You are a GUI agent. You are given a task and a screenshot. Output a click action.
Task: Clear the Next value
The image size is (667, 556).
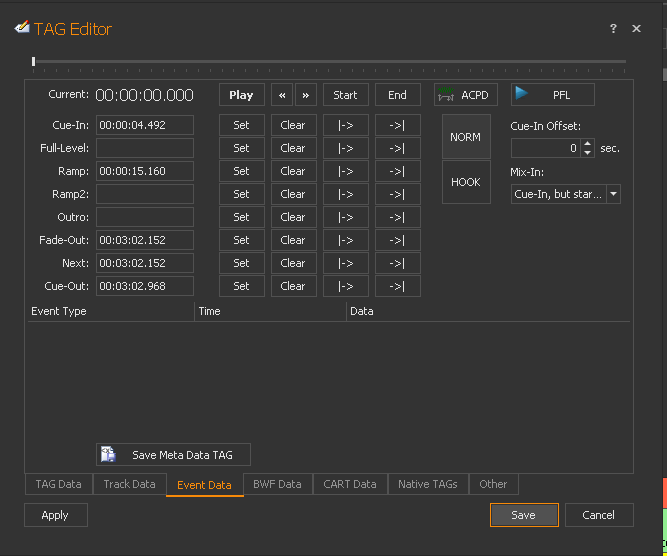294,263
